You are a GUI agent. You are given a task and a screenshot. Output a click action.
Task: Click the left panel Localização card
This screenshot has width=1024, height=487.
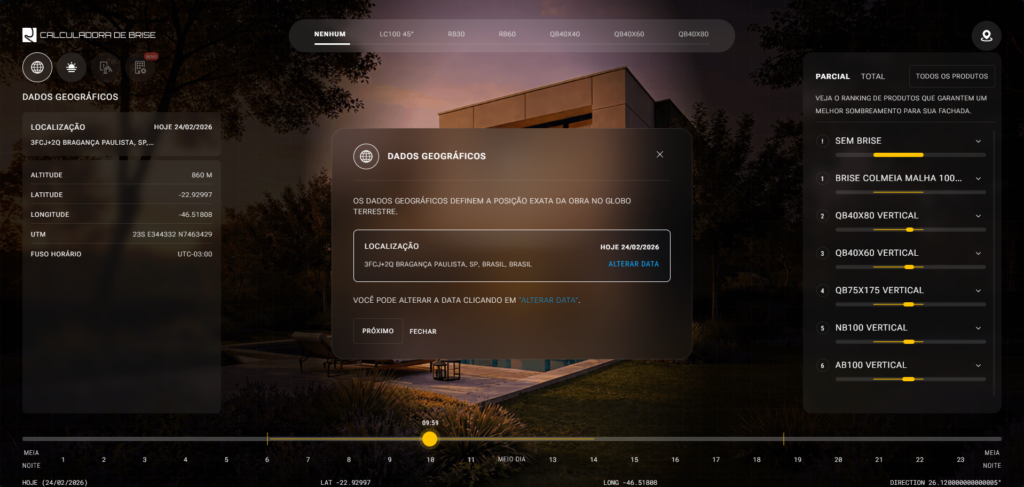click(121, 134)
